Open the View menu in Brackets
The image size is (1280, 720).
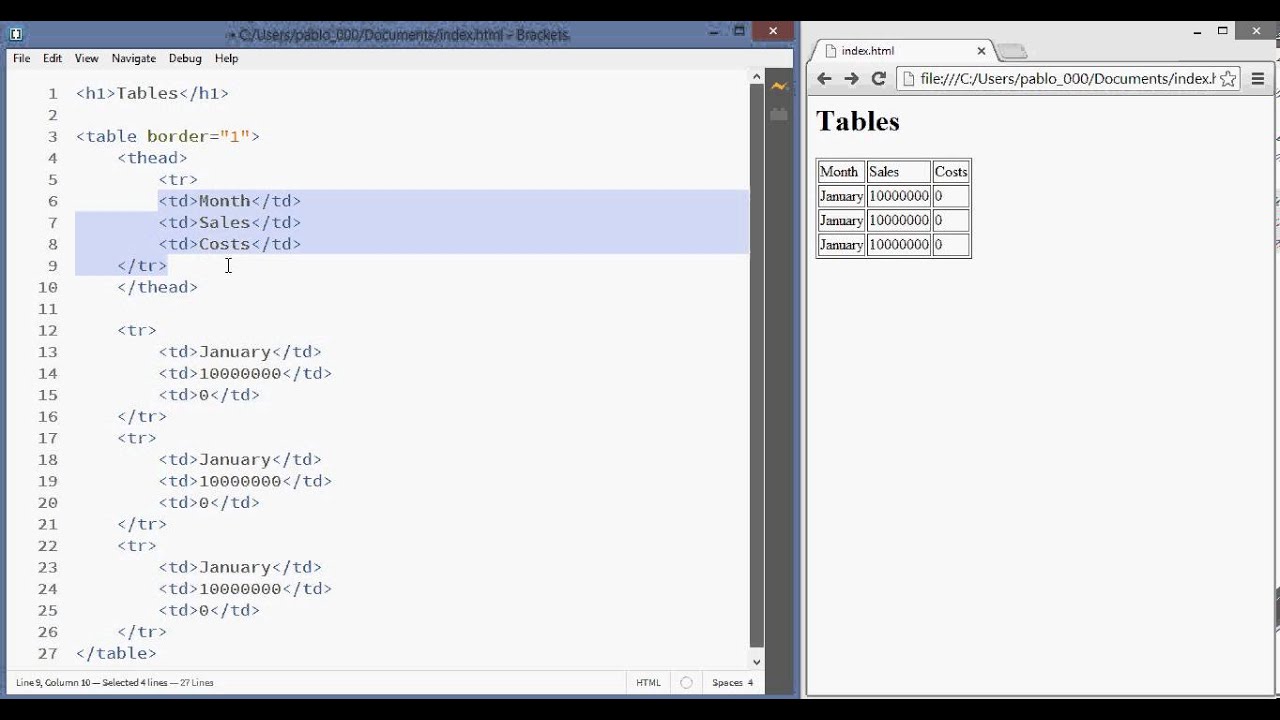tap(87, 58)
